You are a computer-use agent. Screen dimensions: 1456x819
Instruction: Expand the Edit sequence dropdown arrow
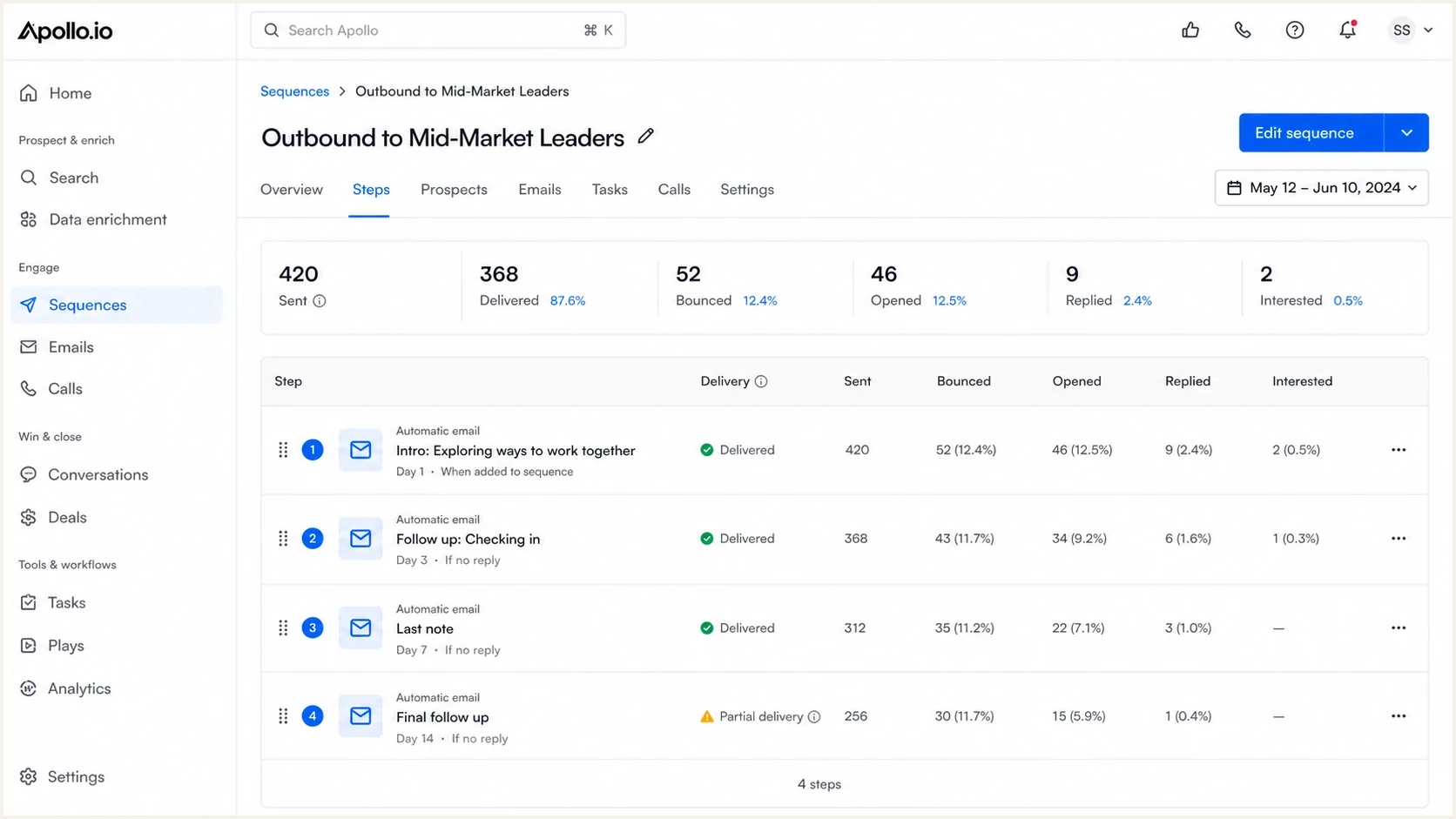1406,133
